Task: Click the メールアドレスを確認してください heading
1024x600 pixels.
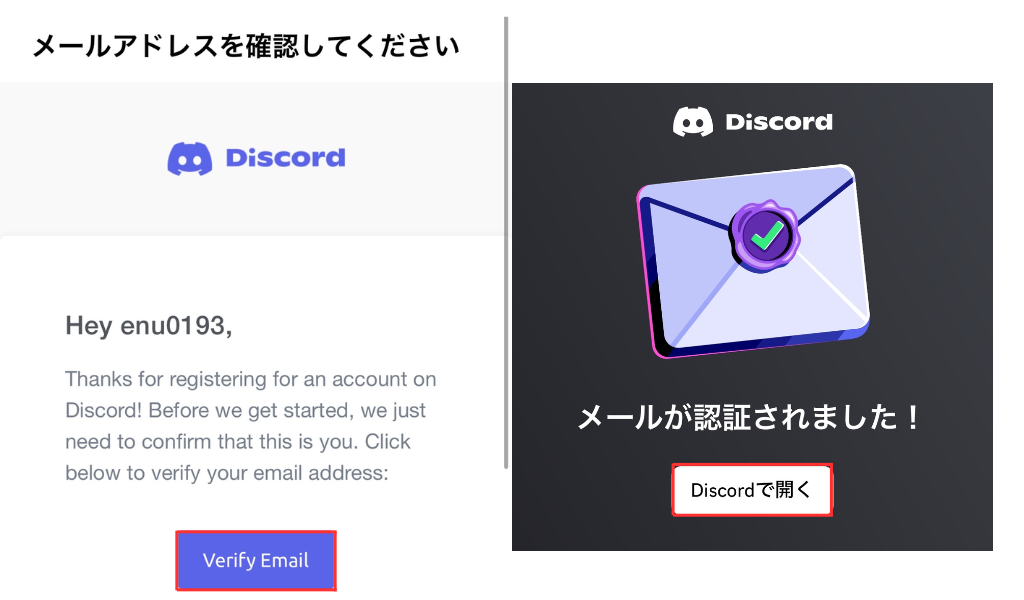Action: [x=246, y=47]
